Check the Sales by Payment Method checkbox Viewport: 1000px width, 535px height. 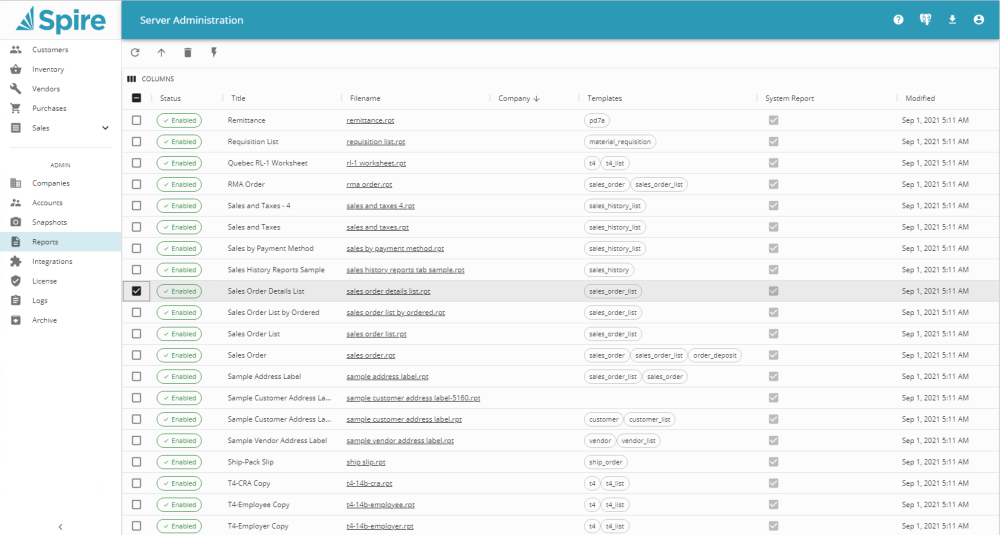tap(136, 248)
